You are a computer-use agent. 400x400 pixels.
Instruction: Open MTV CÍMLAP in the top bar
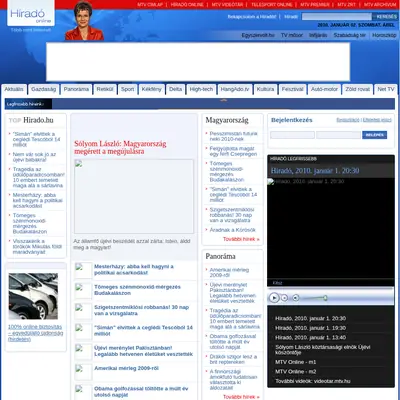tap(150, 5)
